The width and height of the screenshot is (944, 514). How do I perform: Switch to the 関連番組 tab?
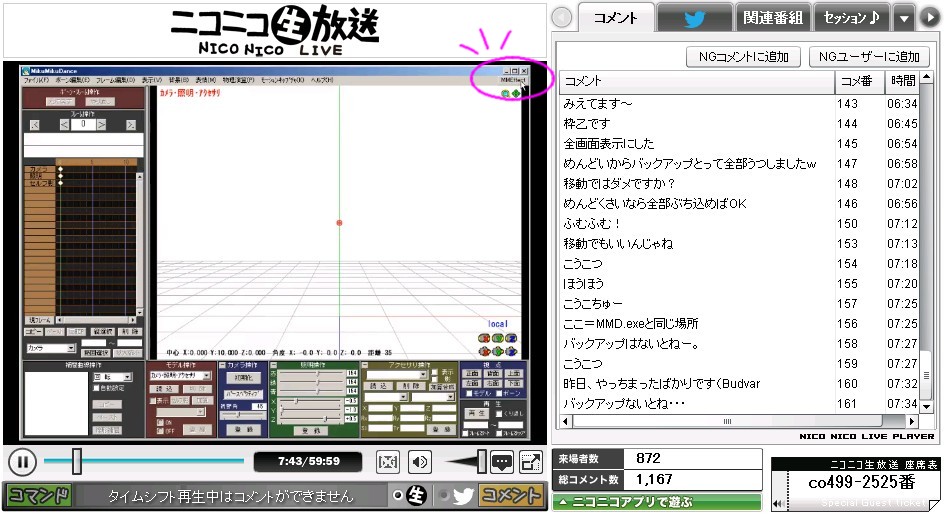click(x=772, y=18)
